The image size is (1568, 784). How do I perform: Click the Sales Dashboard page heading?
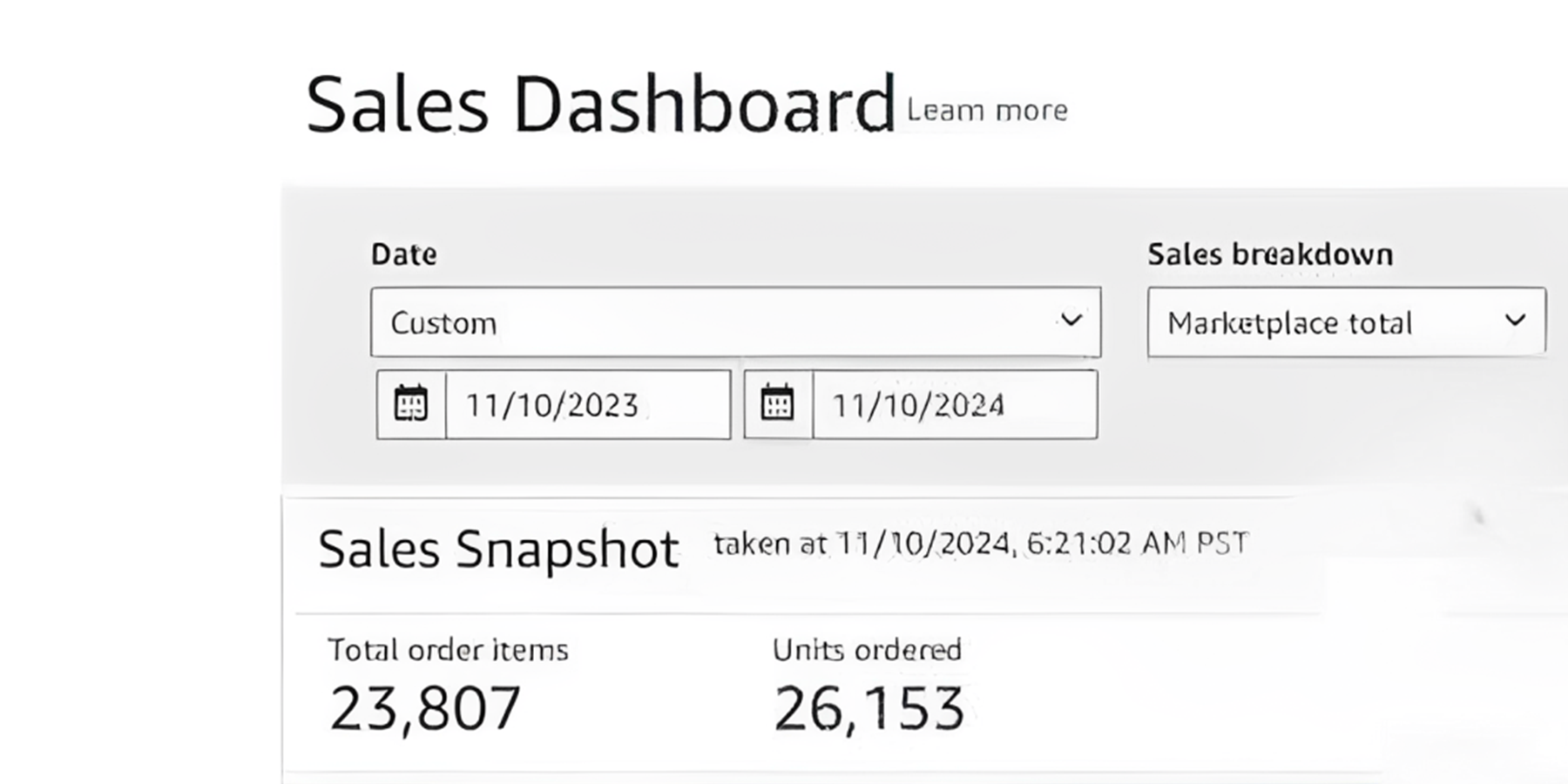(600, 105)
